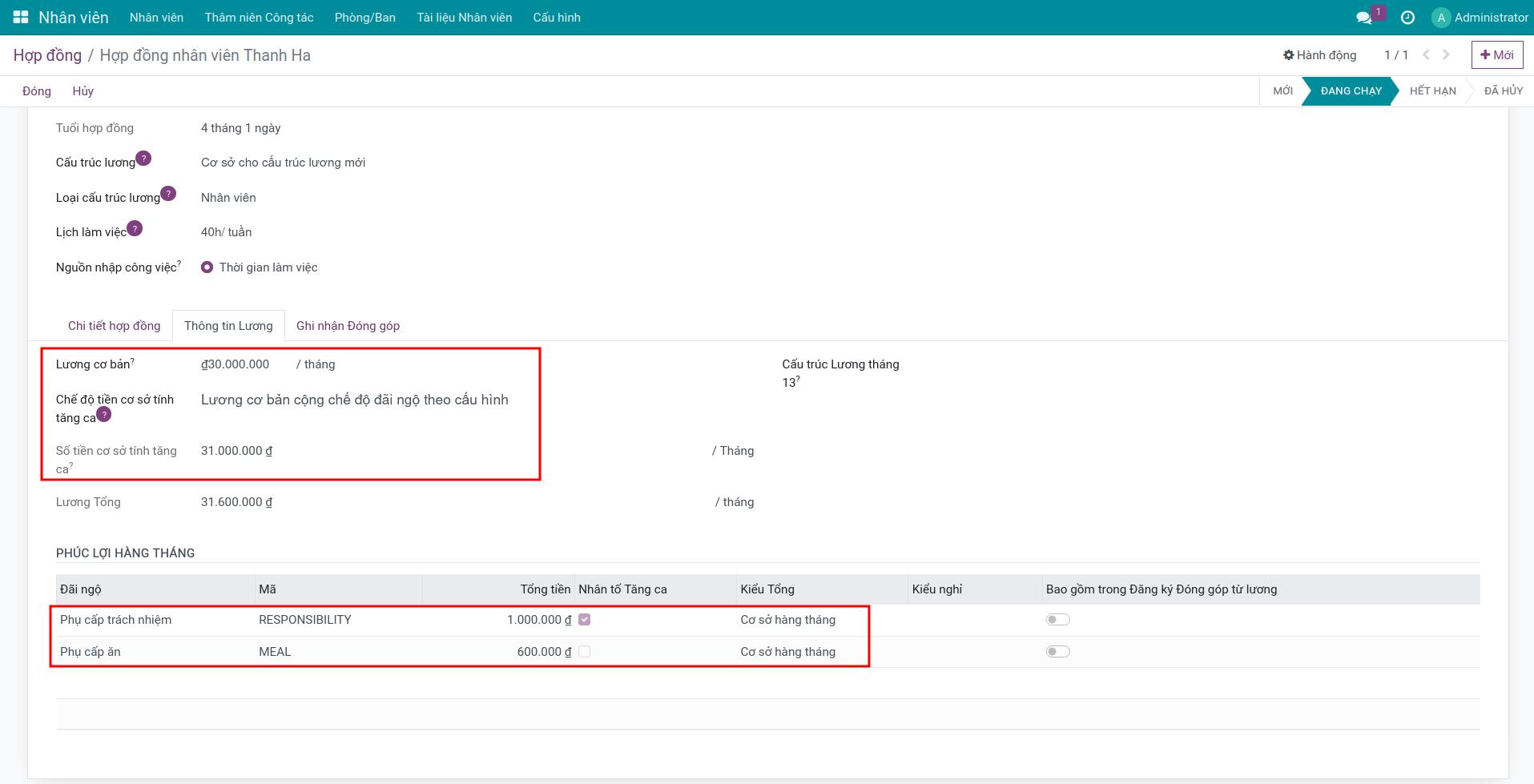Set status to HẾT HẠN stage
This screenshot has height=784, width=1534.
click(x=1432, y=91)
